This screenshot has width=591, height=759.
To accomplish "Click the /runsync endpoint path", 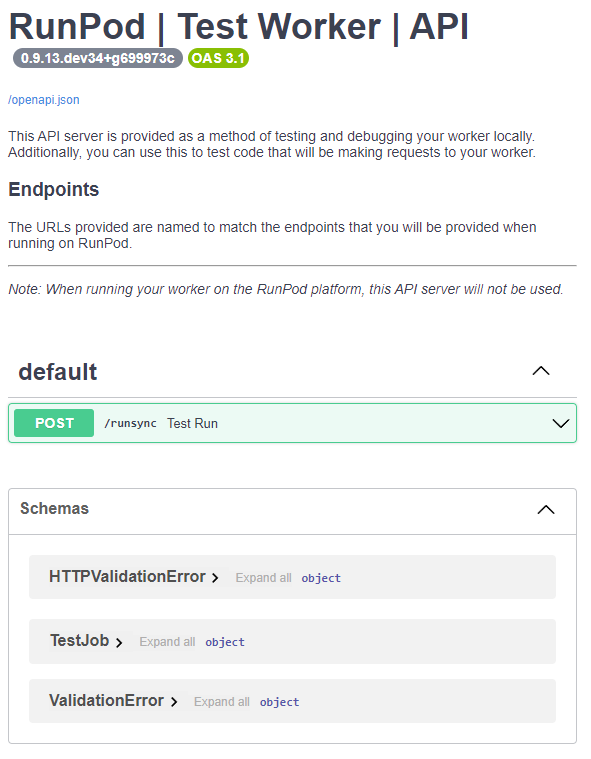I will (x=130, y=423).
